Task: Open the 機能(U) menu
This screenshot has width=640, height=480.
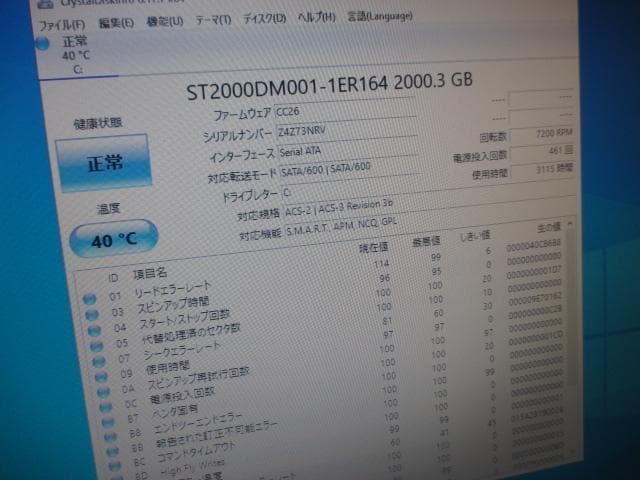Action: click(165, 21)
